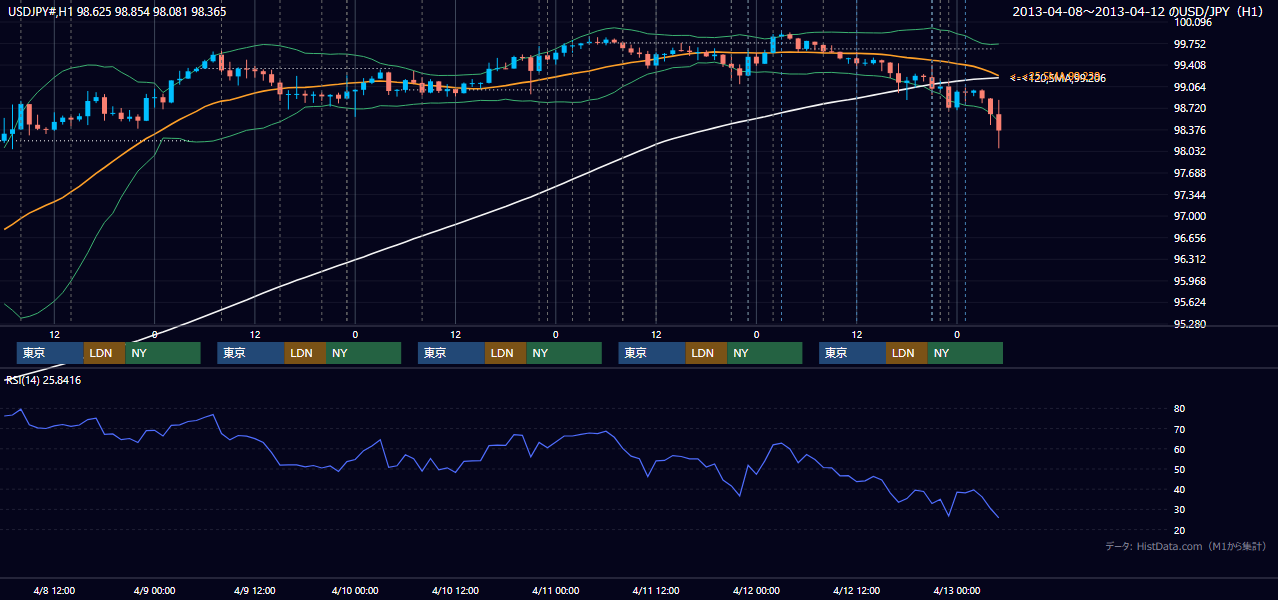
Task: Click the 4/11 00:00 time axis label
Action: [x=555, y=590]
